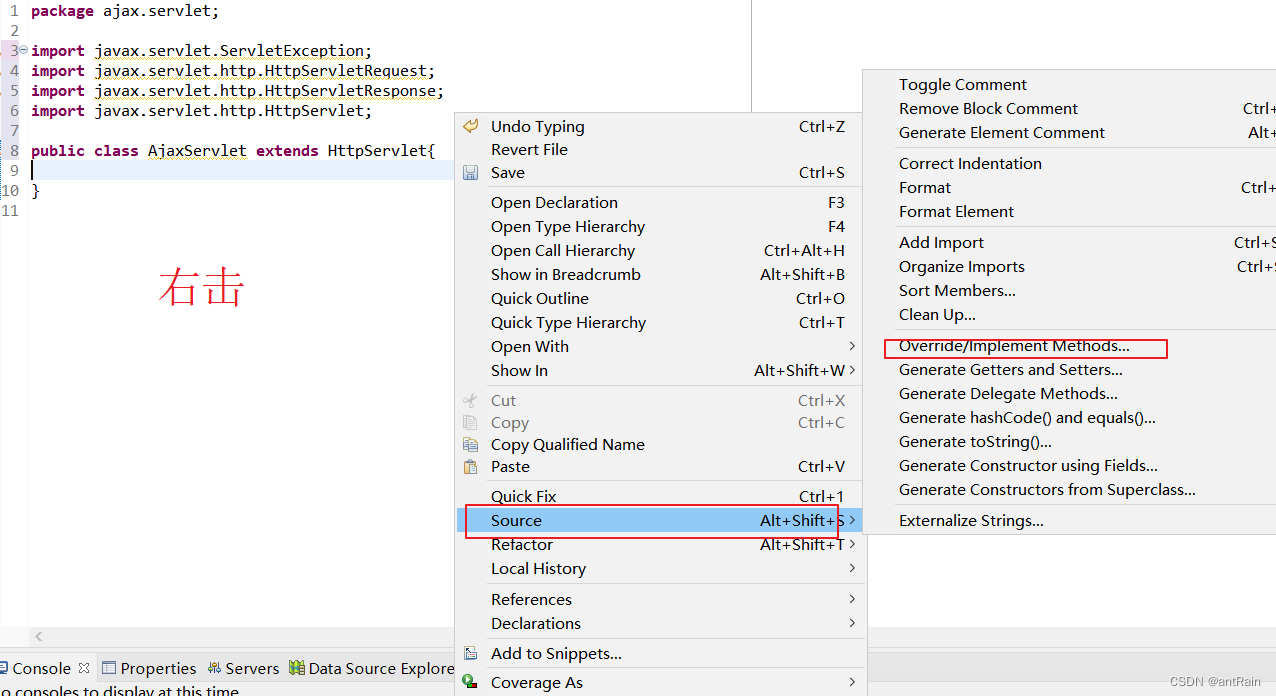Screen dimensions: 1276x696
Task: Collapse the imports fold at line 3
Action: pos(23,50)
